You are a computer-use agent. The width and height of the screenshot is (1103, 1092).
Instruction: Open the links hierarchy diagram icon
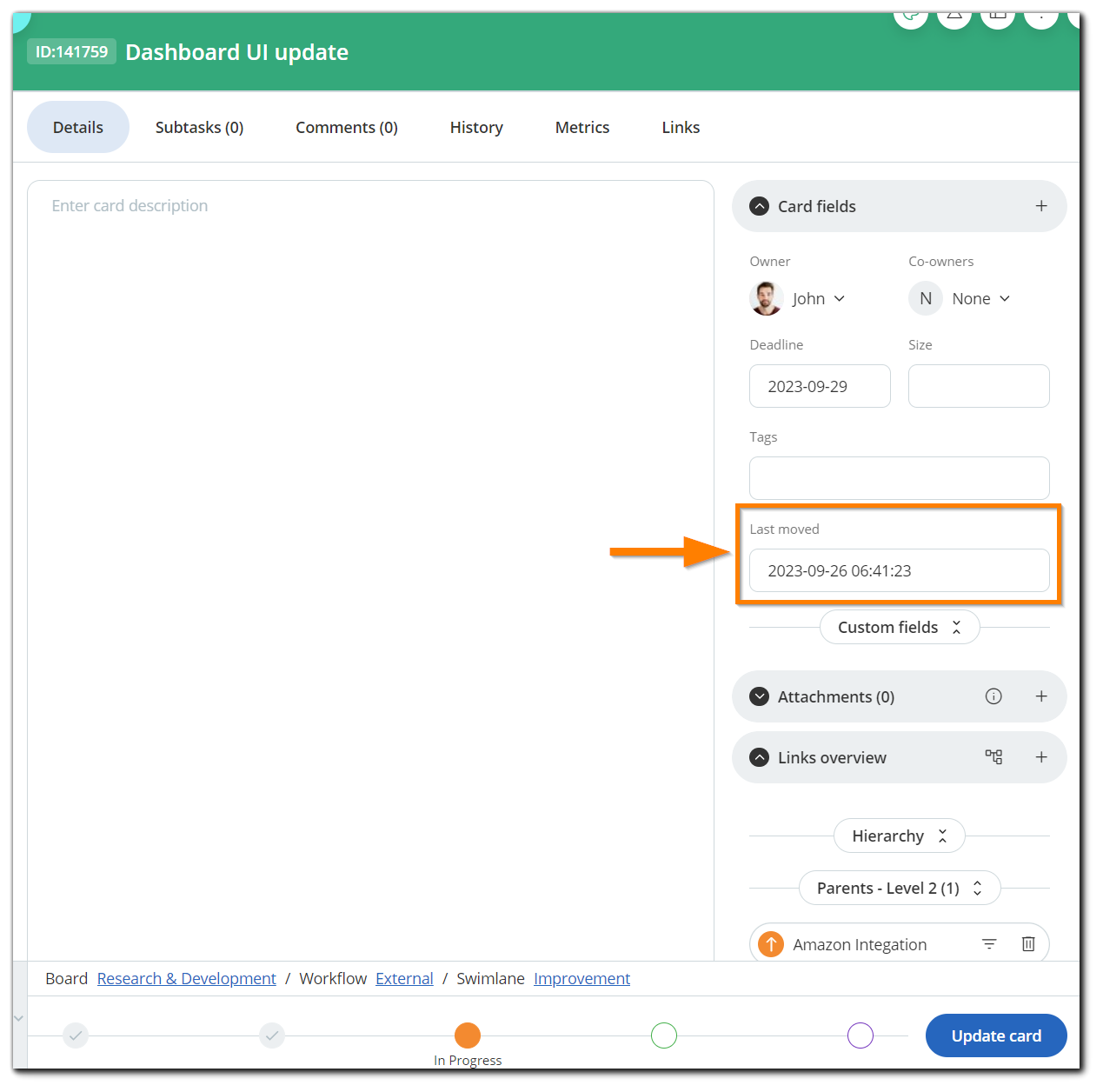pos(993,757)
